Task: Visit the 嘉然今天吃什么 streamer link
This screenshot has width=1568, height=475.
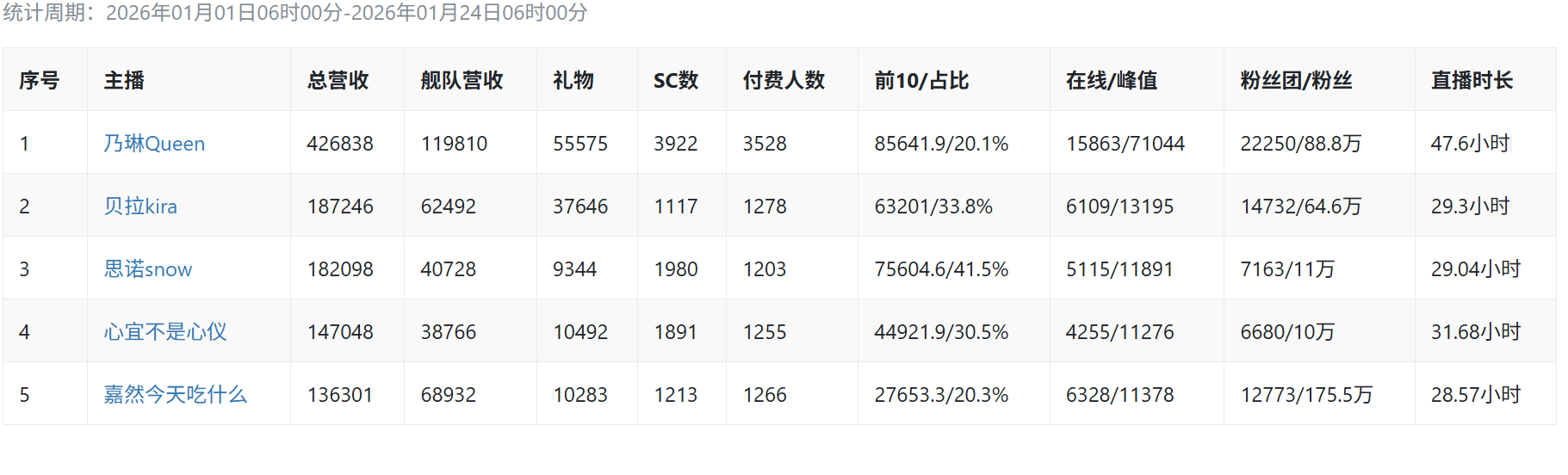Action: (175, 395)
